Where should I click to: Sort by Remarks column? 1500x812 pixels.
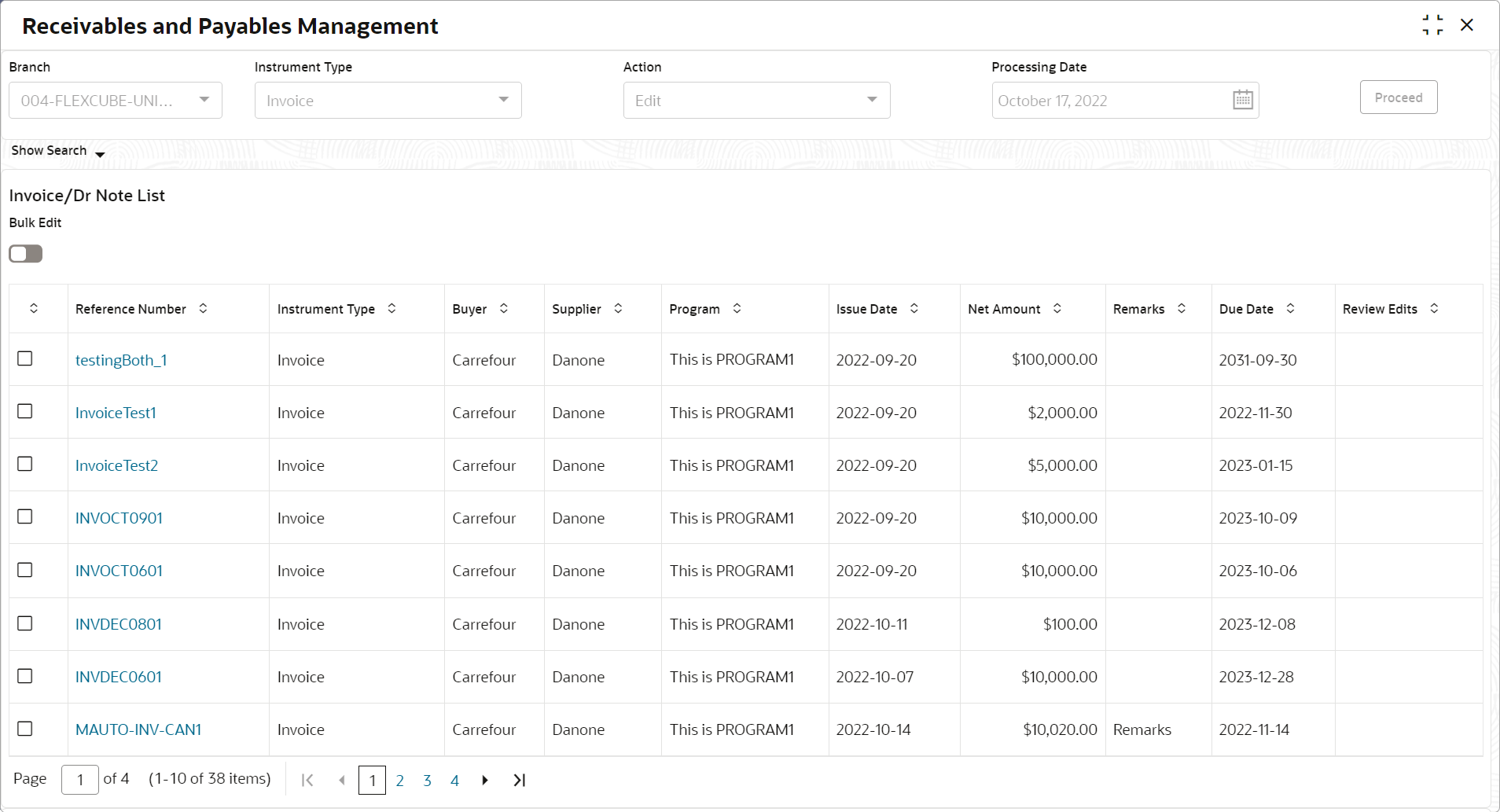pos(1182,308)
